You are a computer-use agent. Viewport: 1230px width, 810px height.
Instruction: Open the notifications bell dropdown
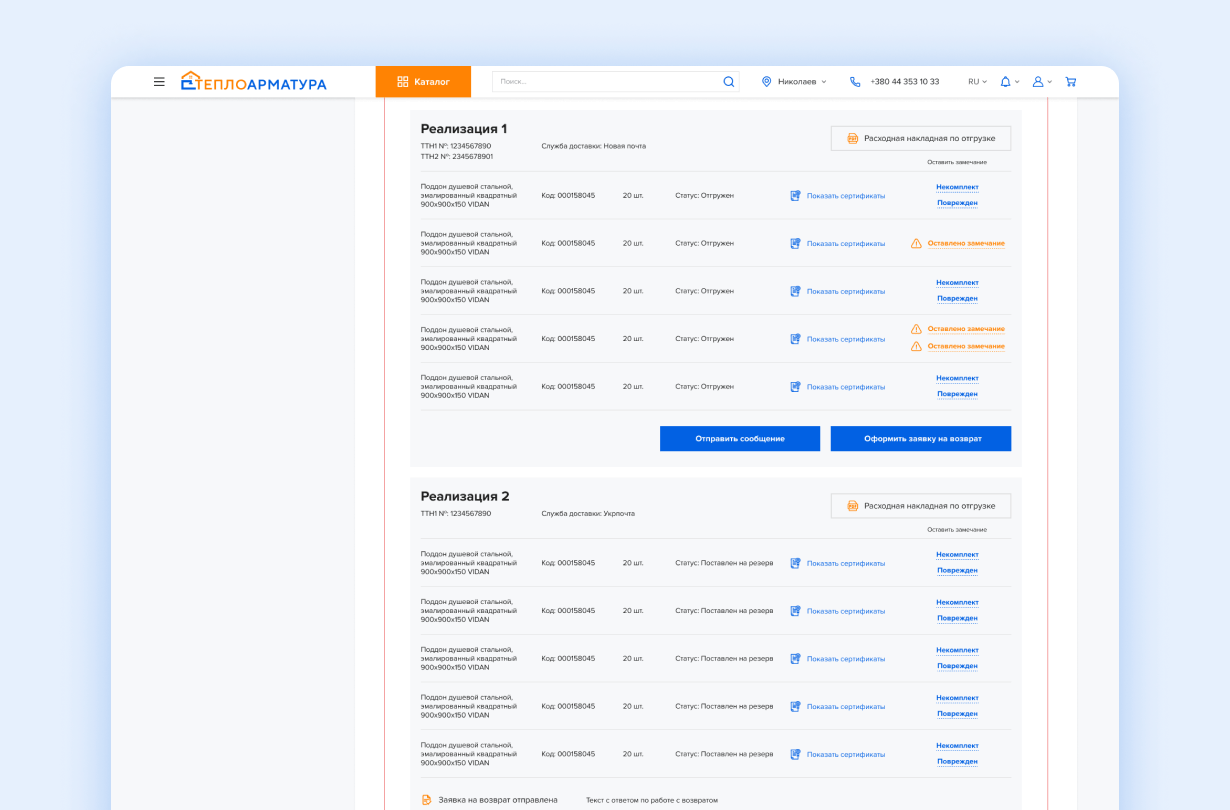pos(1009,82)
